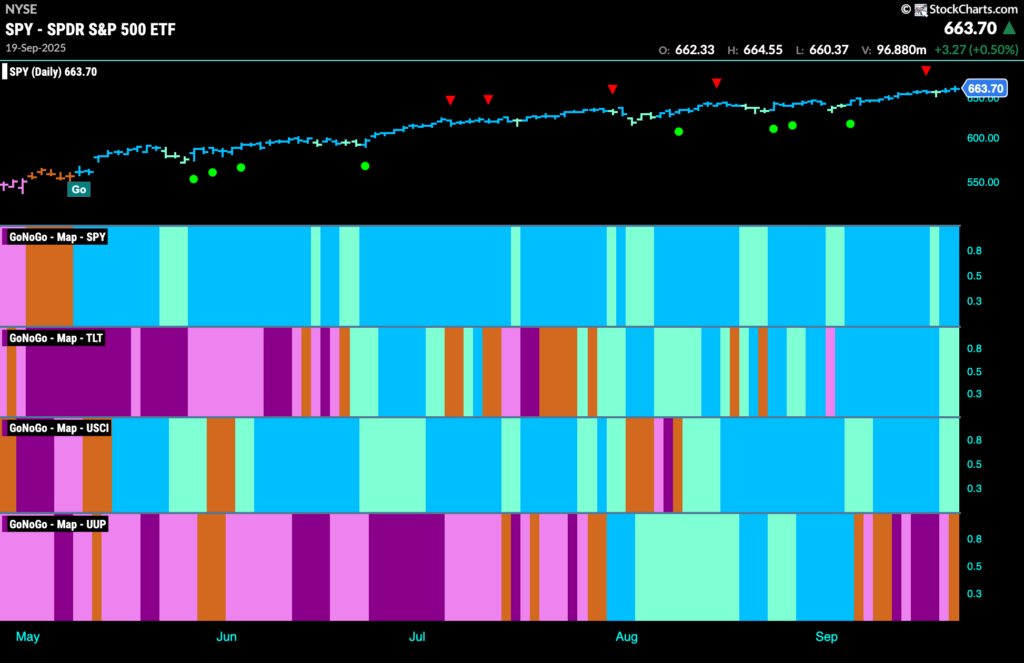Click the low value 660.37
1024x663 pixels.
(x=829, y=50)
